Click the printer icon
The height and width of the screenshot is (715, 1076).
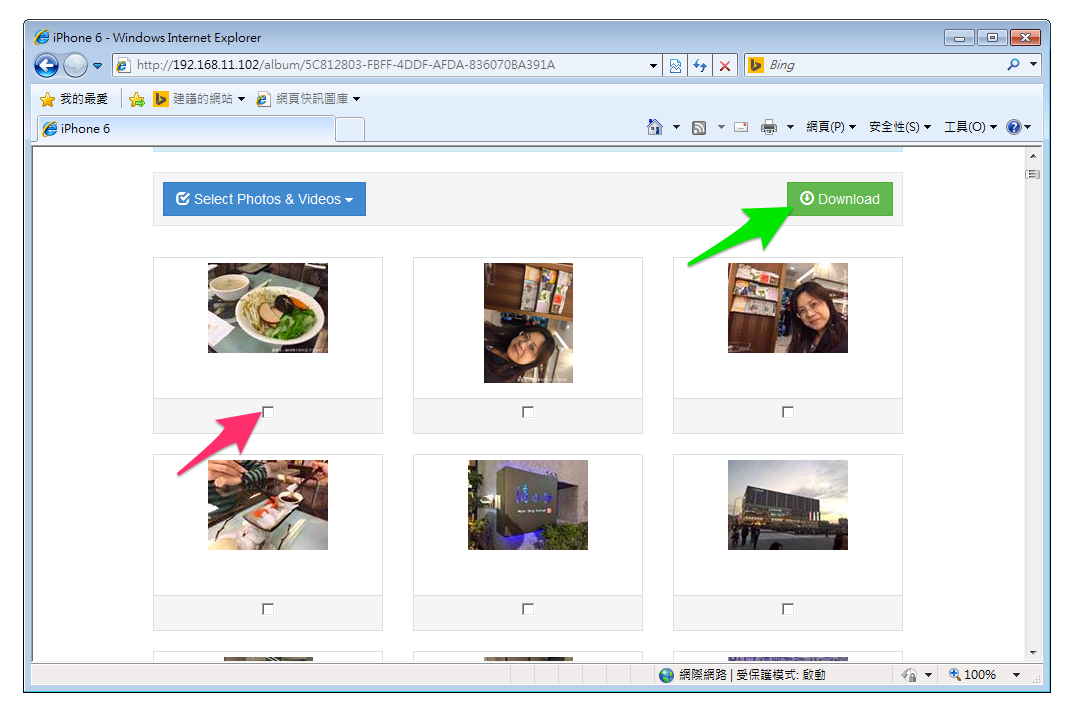[769, 127]
